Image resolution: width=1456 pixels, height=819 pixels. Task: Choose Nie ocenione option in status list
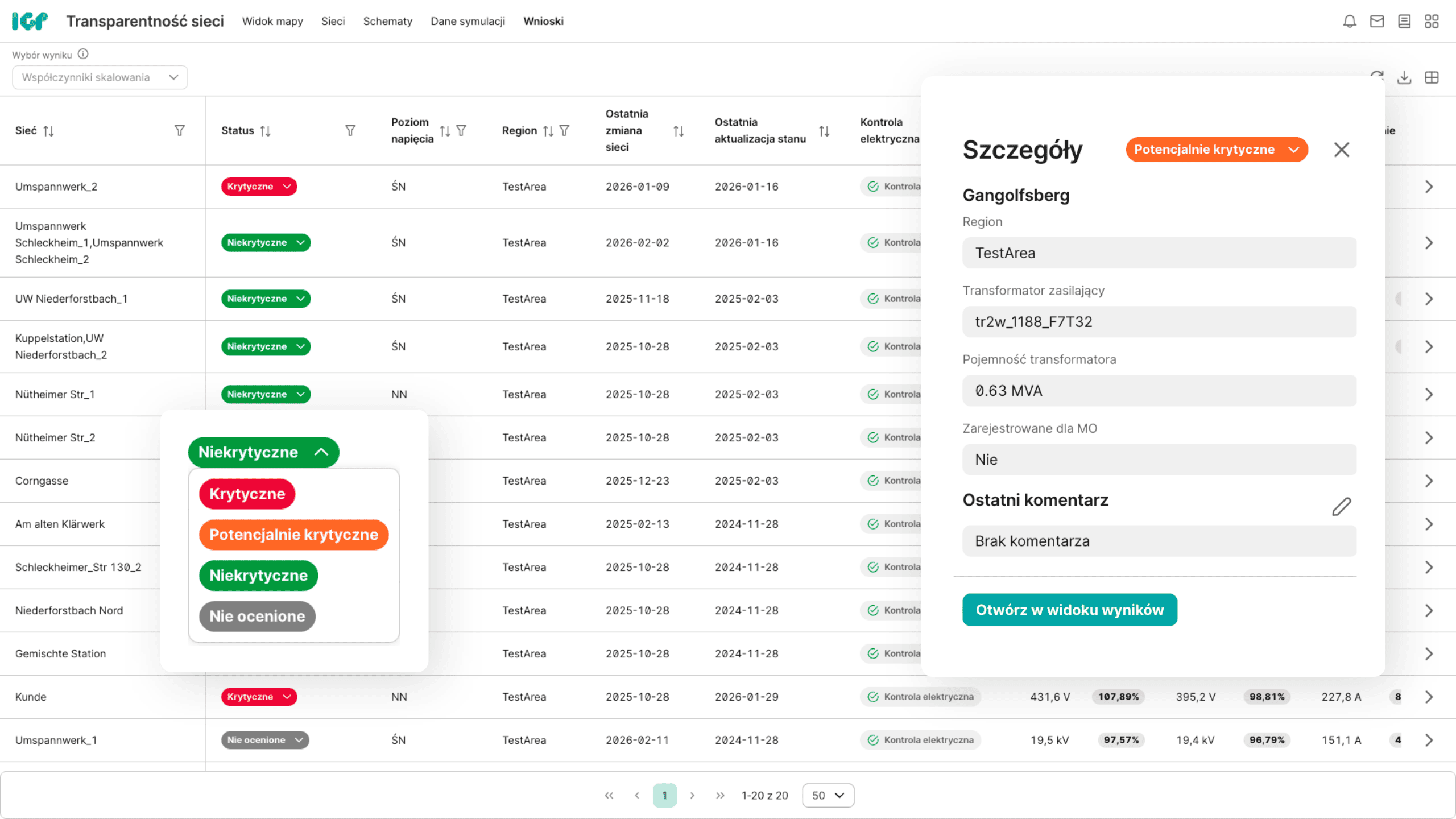(257, 616)
